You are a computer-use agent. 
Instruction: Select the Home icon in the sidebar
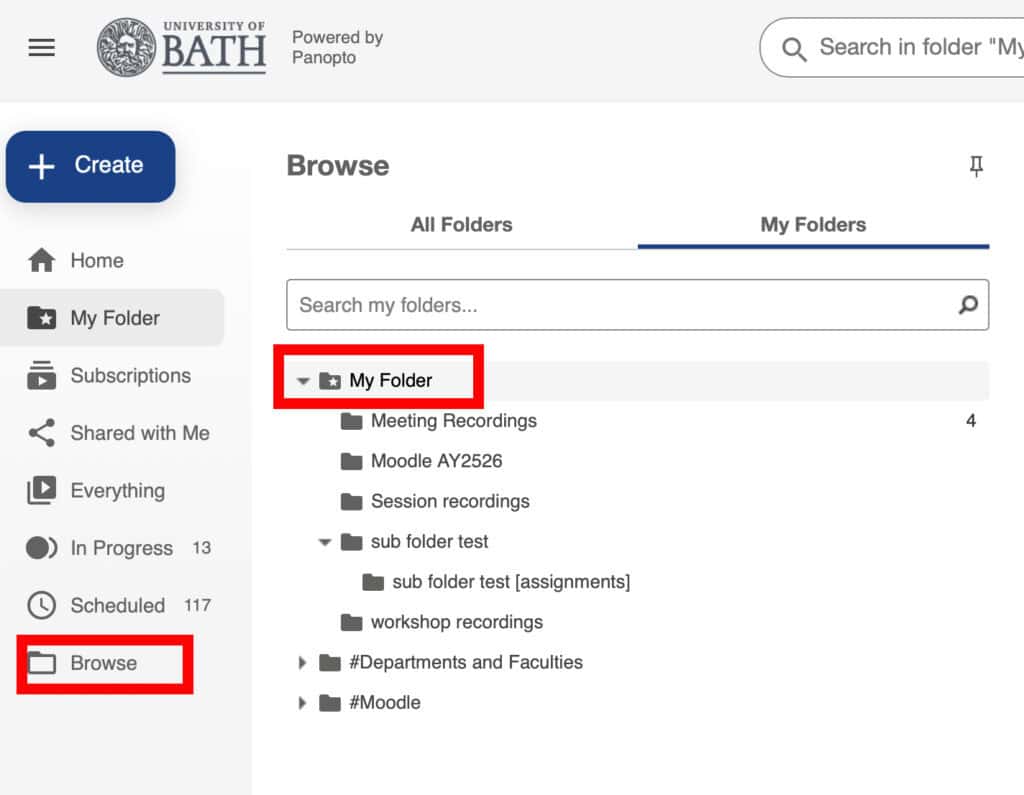tap(44, 260)
